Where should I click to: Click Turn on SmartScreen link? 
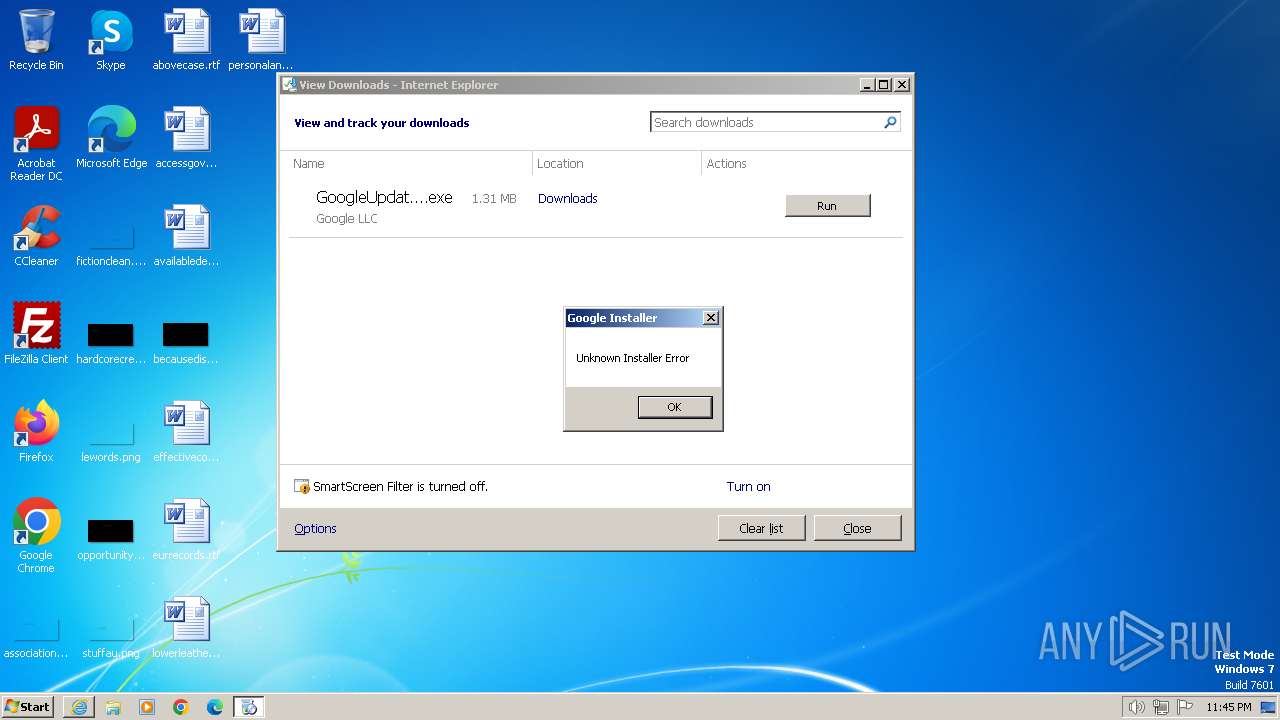click(x=748, y=487)
